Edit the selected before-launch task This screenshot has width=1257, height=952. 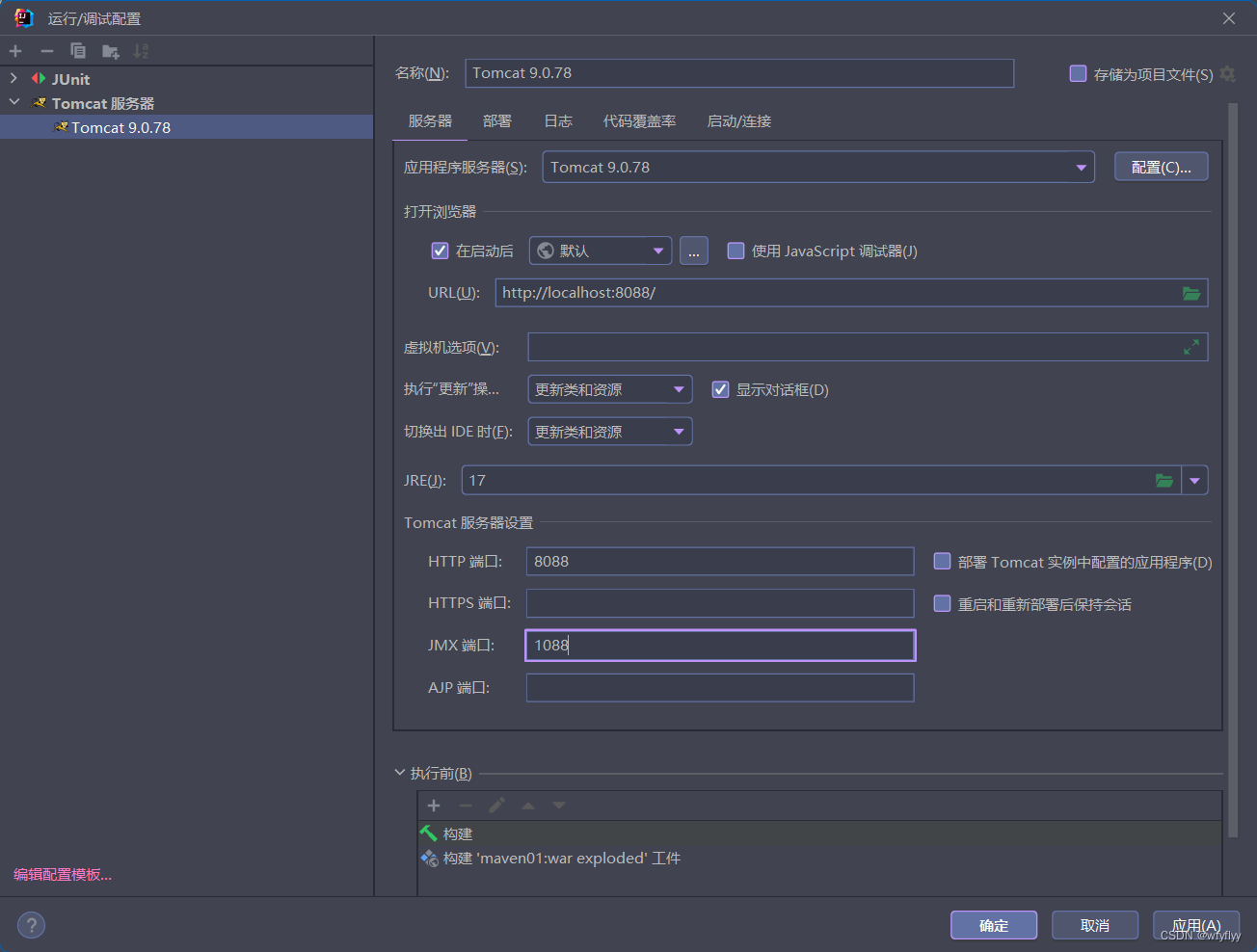[496, 806]
